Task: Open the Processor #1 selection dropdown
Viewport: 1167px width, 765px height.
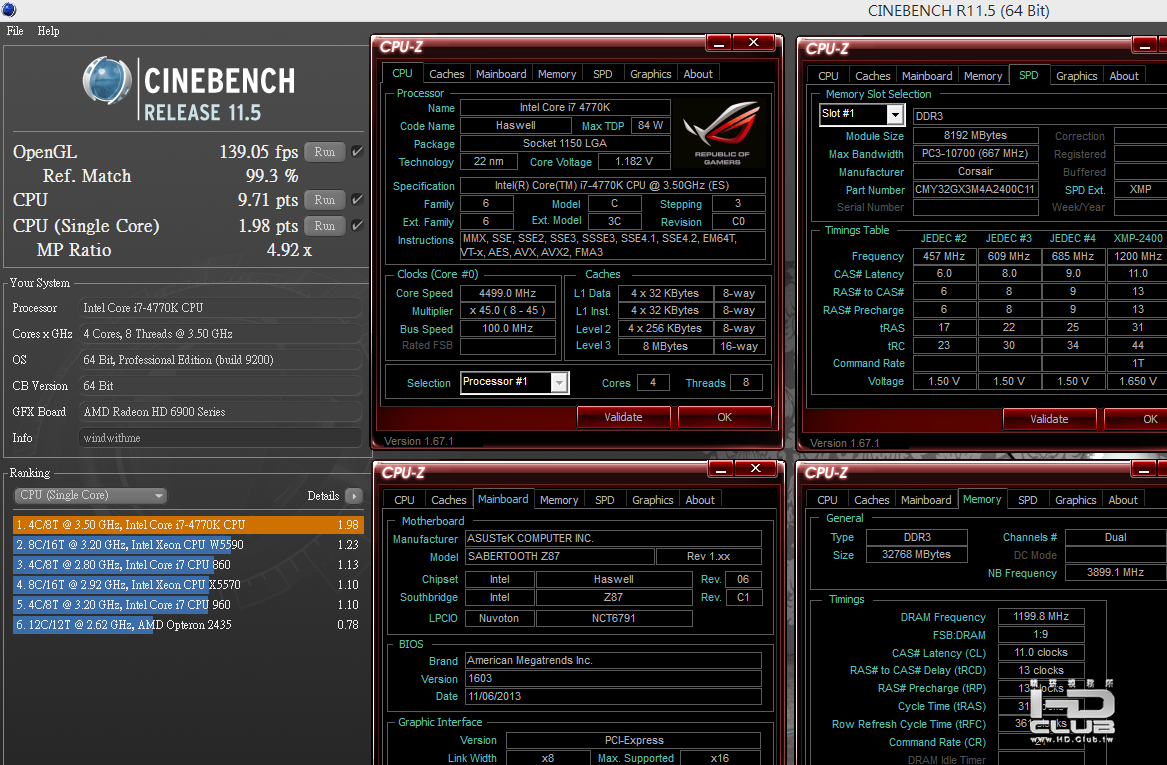Action: point(515,382)
